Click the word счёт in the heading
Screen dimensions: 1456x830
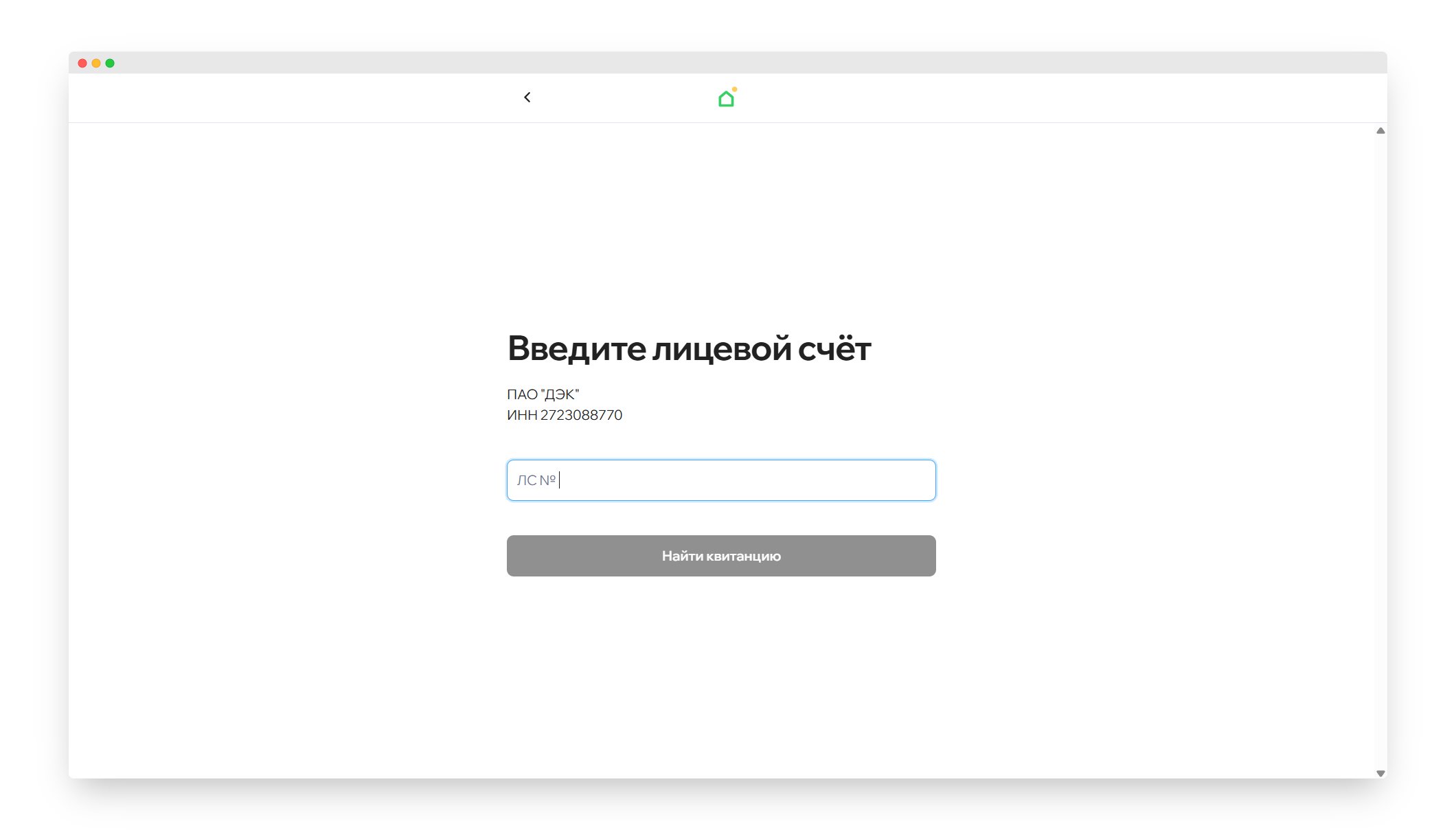[834, 348]
